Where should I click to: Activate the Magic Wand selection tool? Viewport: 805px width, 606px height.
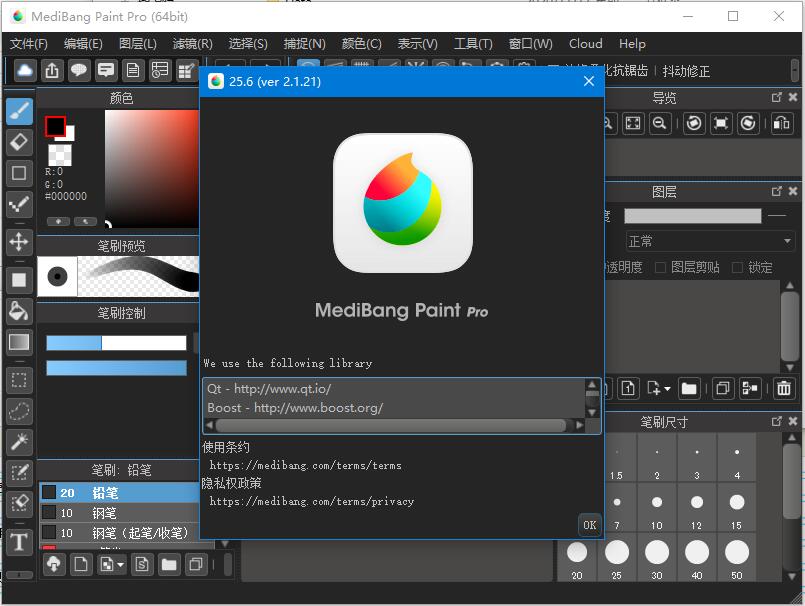pyautogui.click(x=19, y=442)
